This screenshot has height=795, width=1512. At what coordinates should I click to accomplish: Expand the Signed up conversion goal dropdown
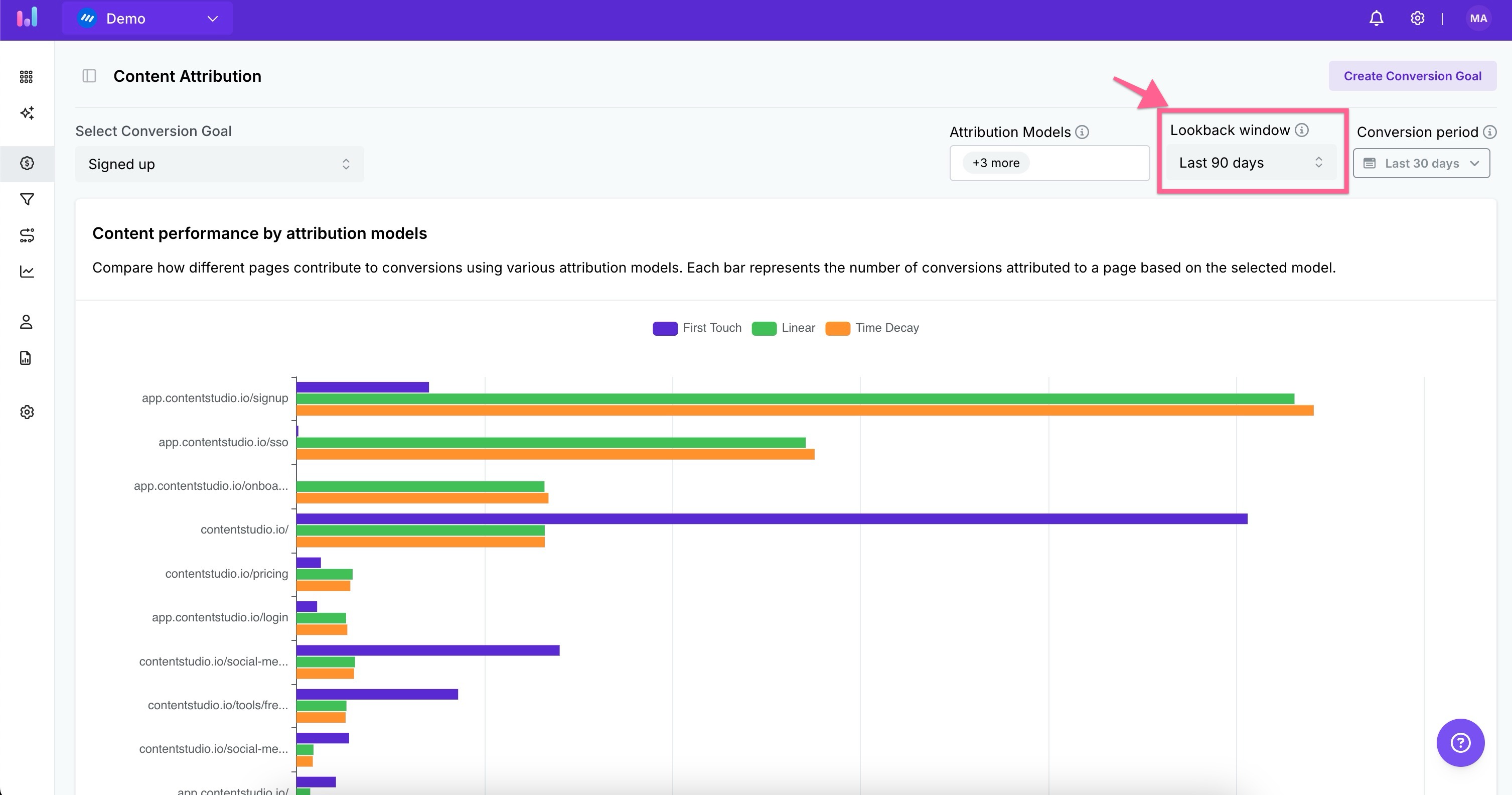point(219,165)
